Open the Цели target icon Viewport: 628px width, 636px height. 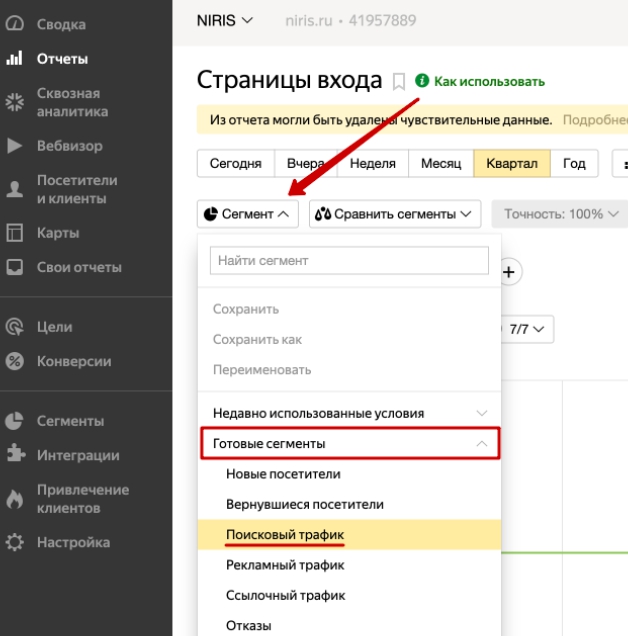click(x=14, y=327)
